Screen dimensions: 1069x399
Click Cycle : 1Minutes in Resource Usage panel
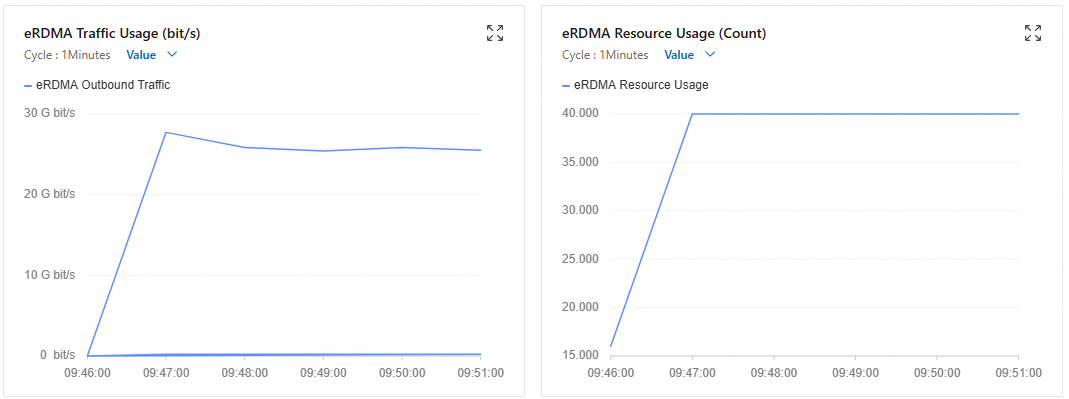click(605, 55)
